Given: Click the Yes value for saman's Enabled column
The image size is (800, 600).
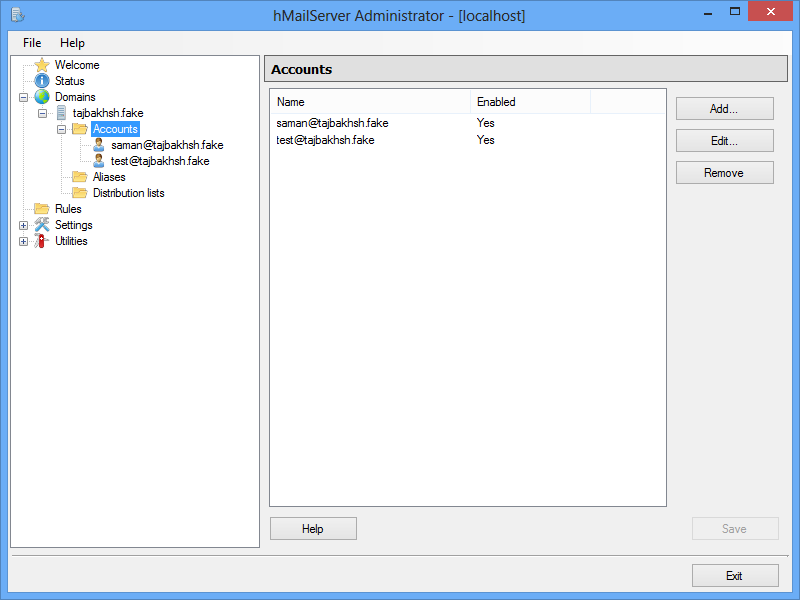Looking at the screenshot, I should pos(486,123).
